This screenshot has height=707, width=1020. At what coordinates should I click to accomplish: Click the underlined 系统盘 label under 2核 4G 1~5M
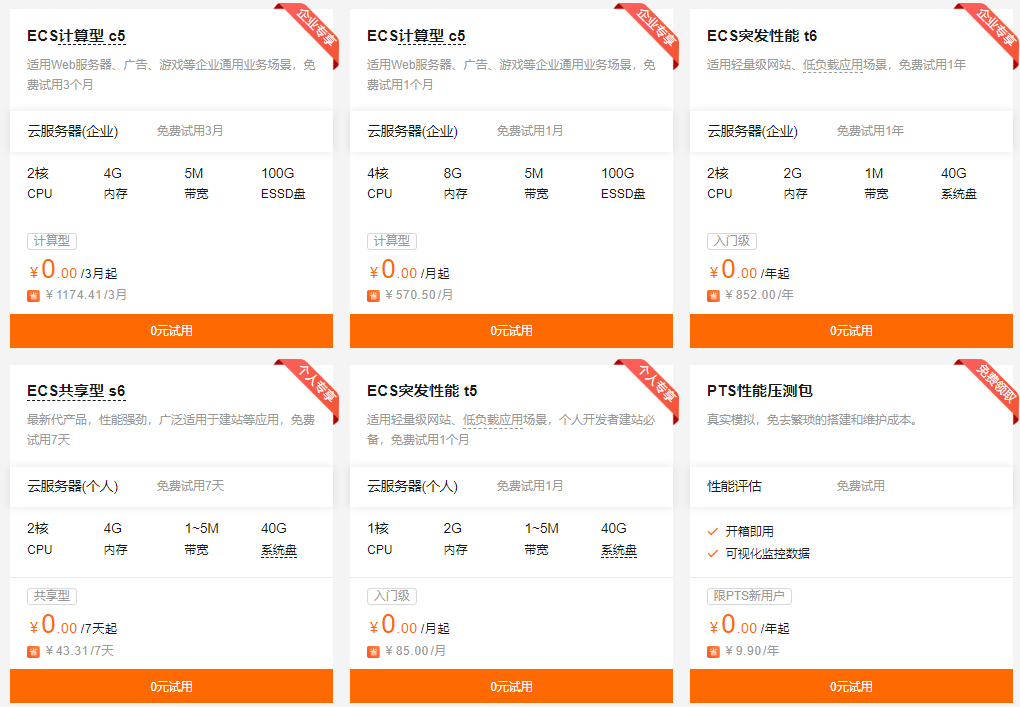(x=279, y=550)
